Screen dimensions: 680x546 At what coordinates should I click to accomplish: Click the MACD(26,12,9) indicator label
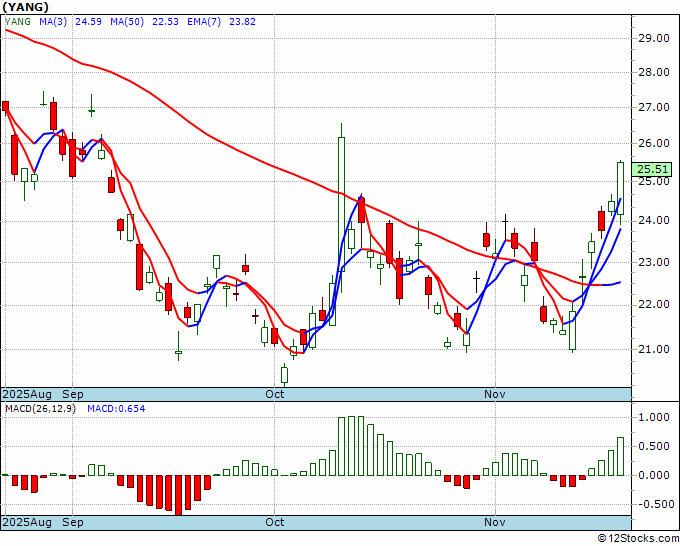pyautogui.click(x=40, y=408)
